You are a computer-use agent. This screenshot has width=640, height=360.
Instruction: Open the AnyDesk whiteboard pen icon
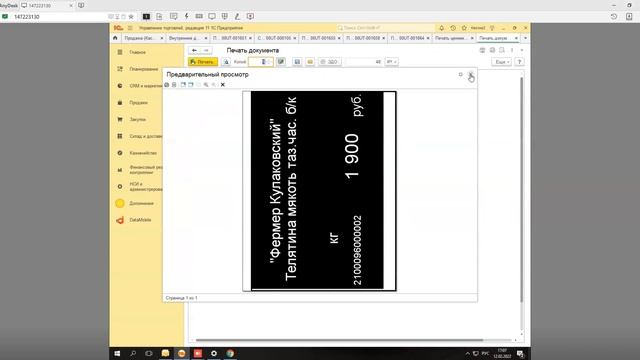pos(237,16)
